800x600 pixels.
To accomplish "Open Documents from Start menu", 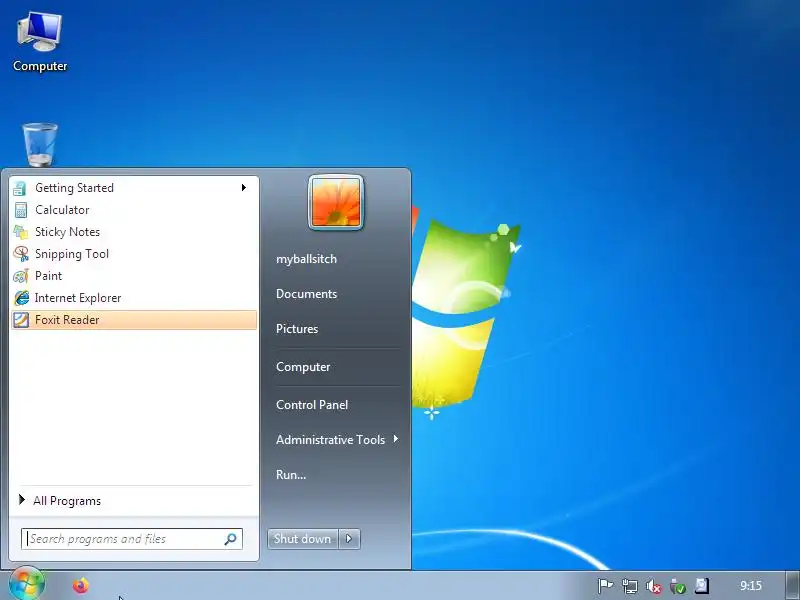I will click(x=306, y=294).
